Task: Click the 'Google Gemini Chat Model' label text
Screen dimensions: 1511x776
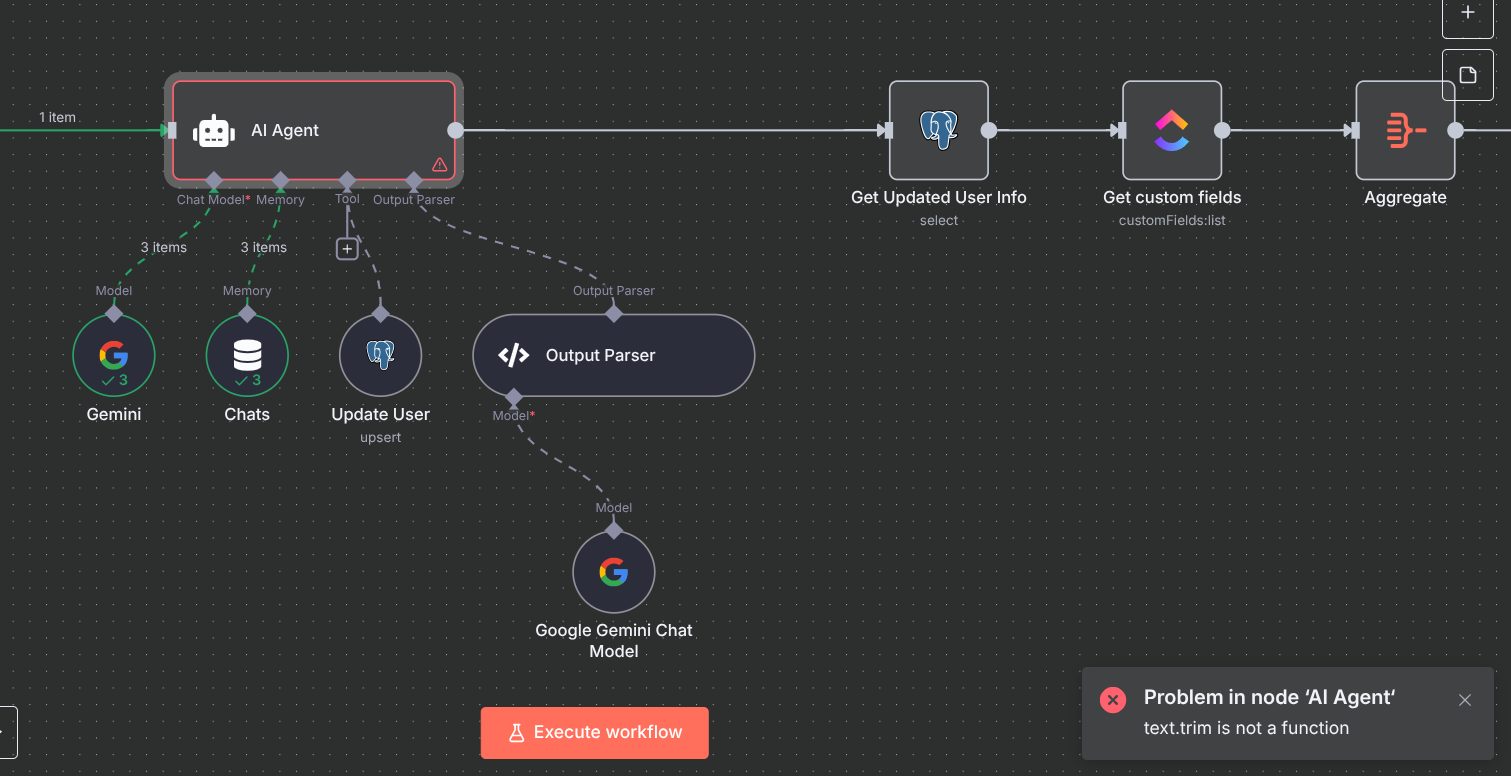Action: tap(614, 641)
